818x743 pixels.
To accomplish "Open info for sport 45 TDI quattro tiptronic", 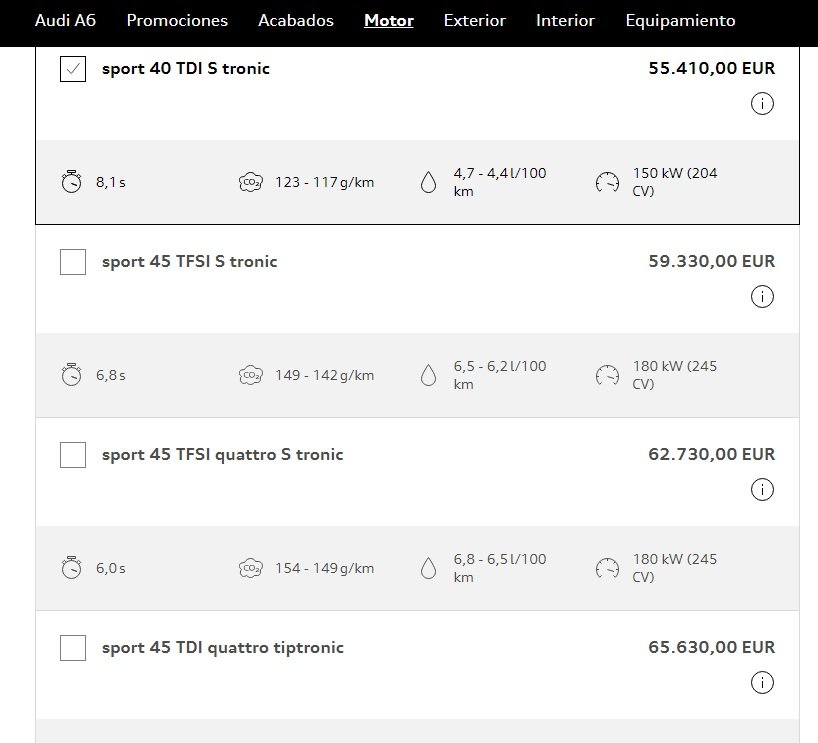I will (x=762, y=682).
